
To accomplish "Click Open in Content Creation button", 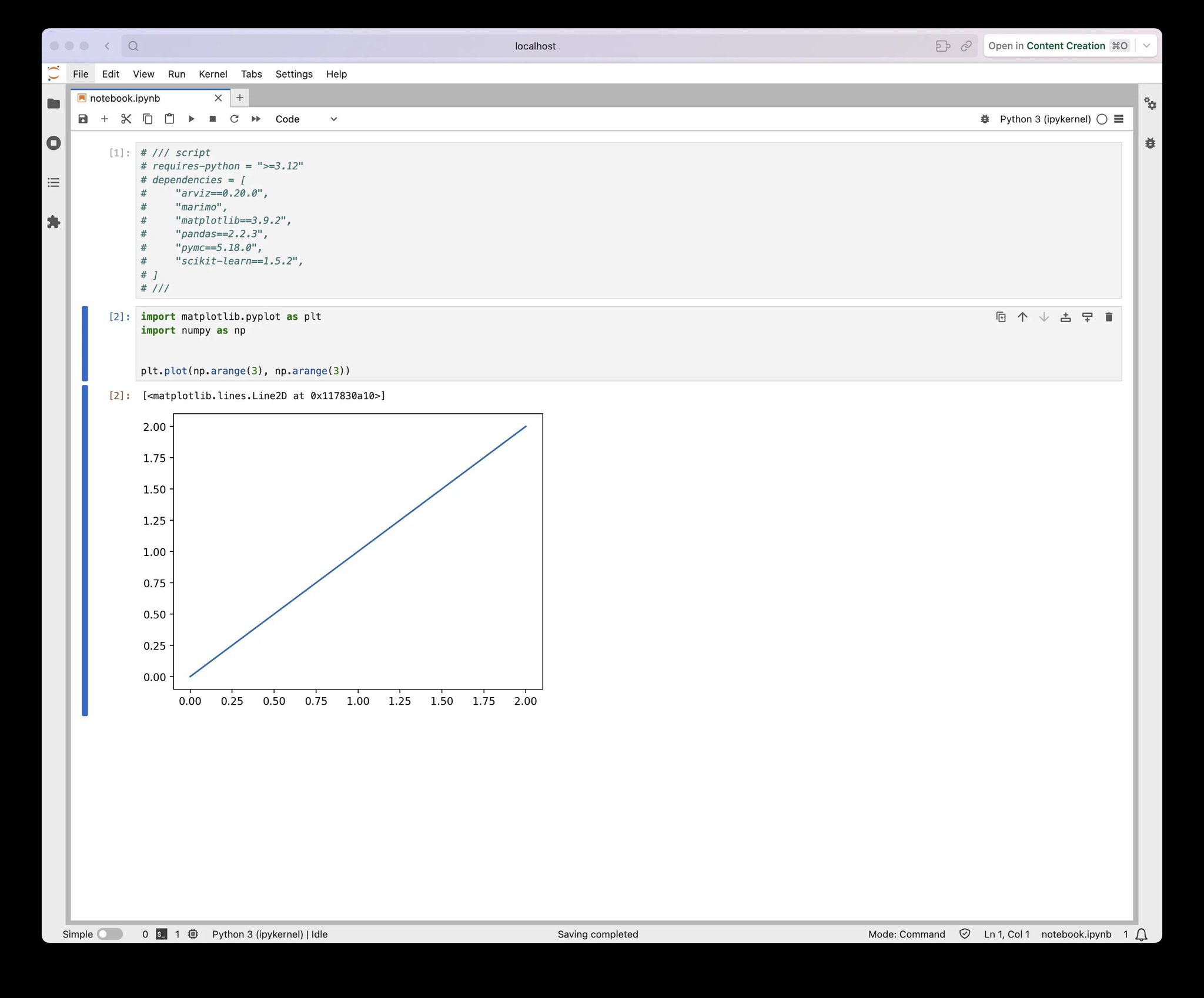I will [1058, 46].
